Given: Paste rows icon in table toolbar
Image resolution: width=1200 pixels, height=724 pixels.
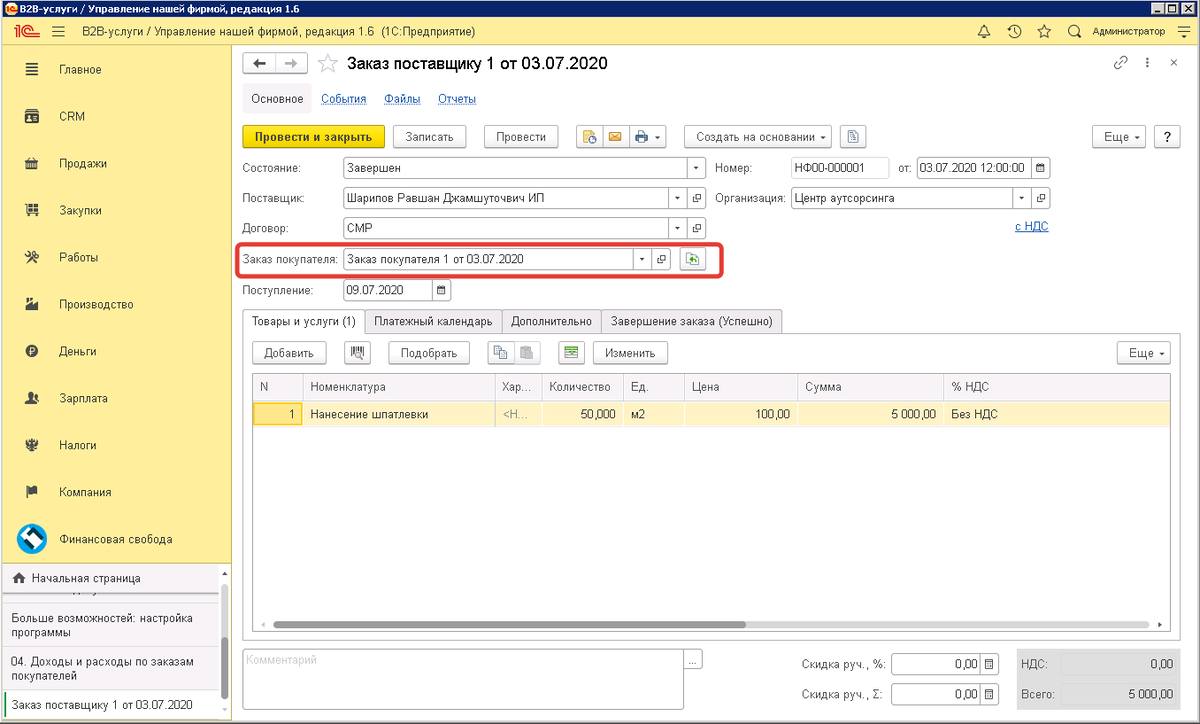Looking at the screenshot, I should 526,353.
